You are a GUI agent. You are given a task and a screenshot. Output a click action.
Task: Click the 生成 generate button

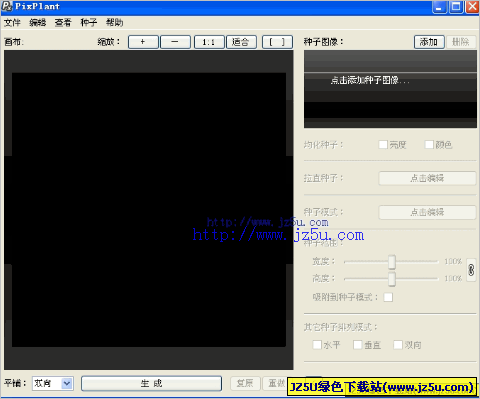pyautogui.click(x=151, y=384)
